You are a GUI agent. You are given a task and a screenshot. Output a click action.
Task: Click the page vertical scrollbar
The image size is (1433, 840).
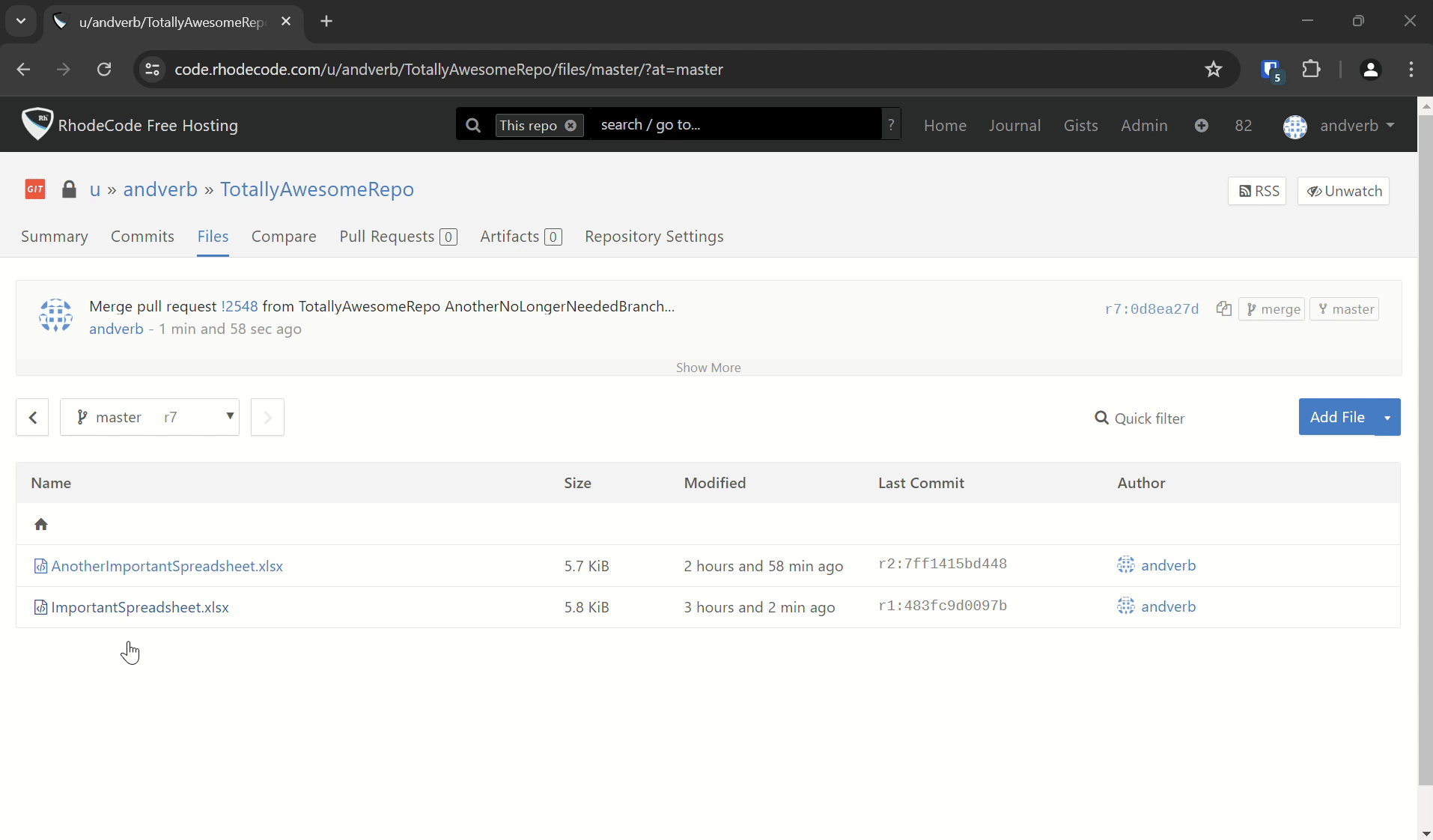[x=1426, y=449]
